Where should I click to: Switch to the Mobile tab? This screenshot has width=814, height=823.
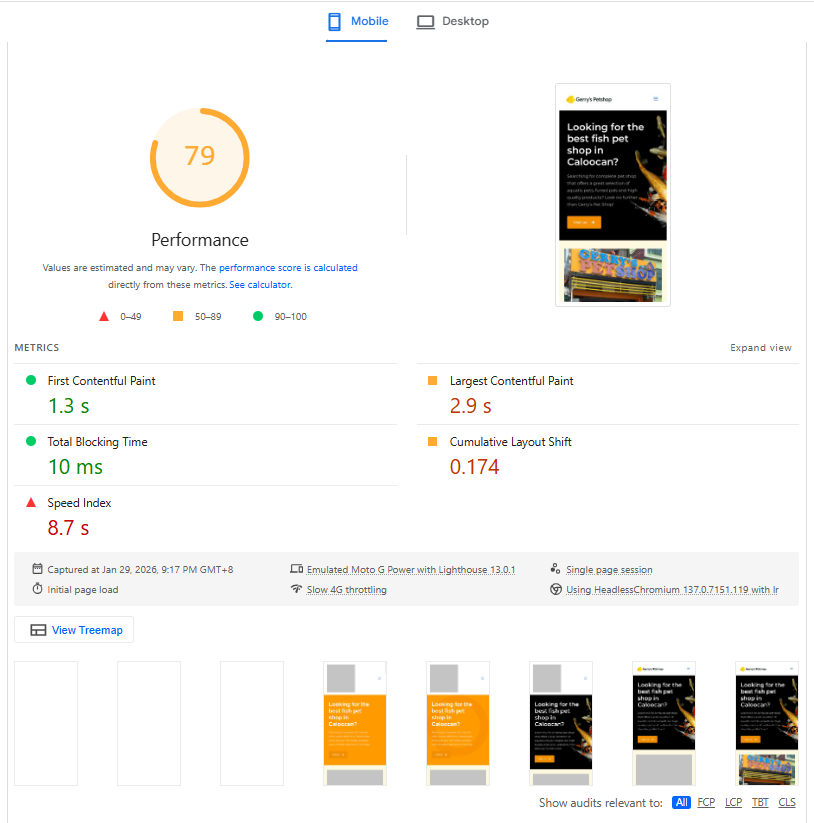[x=357, y=21]
